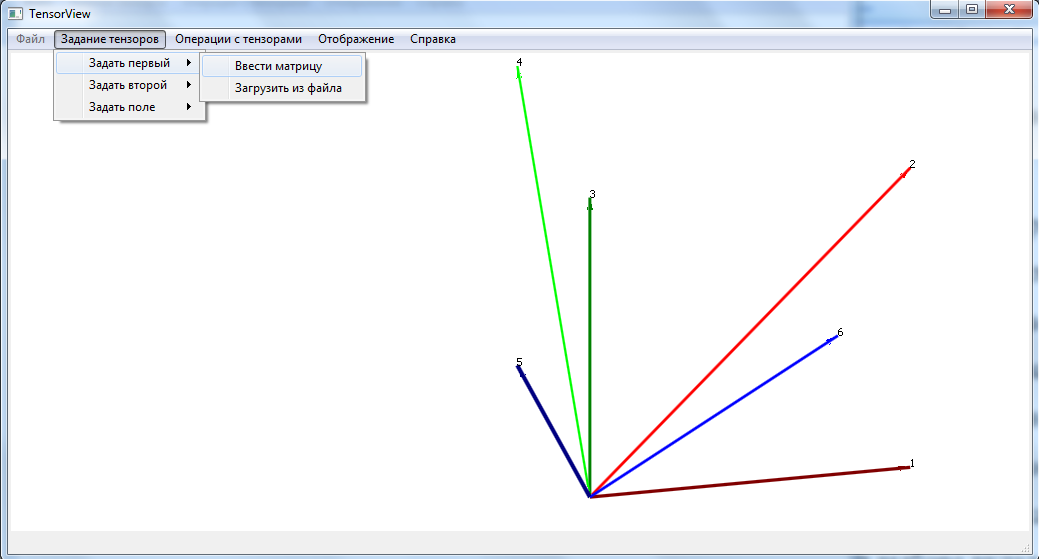Maximize the TensorView window
The image size is (1039, 559).
pyautogui.click(x=972, y=9)
